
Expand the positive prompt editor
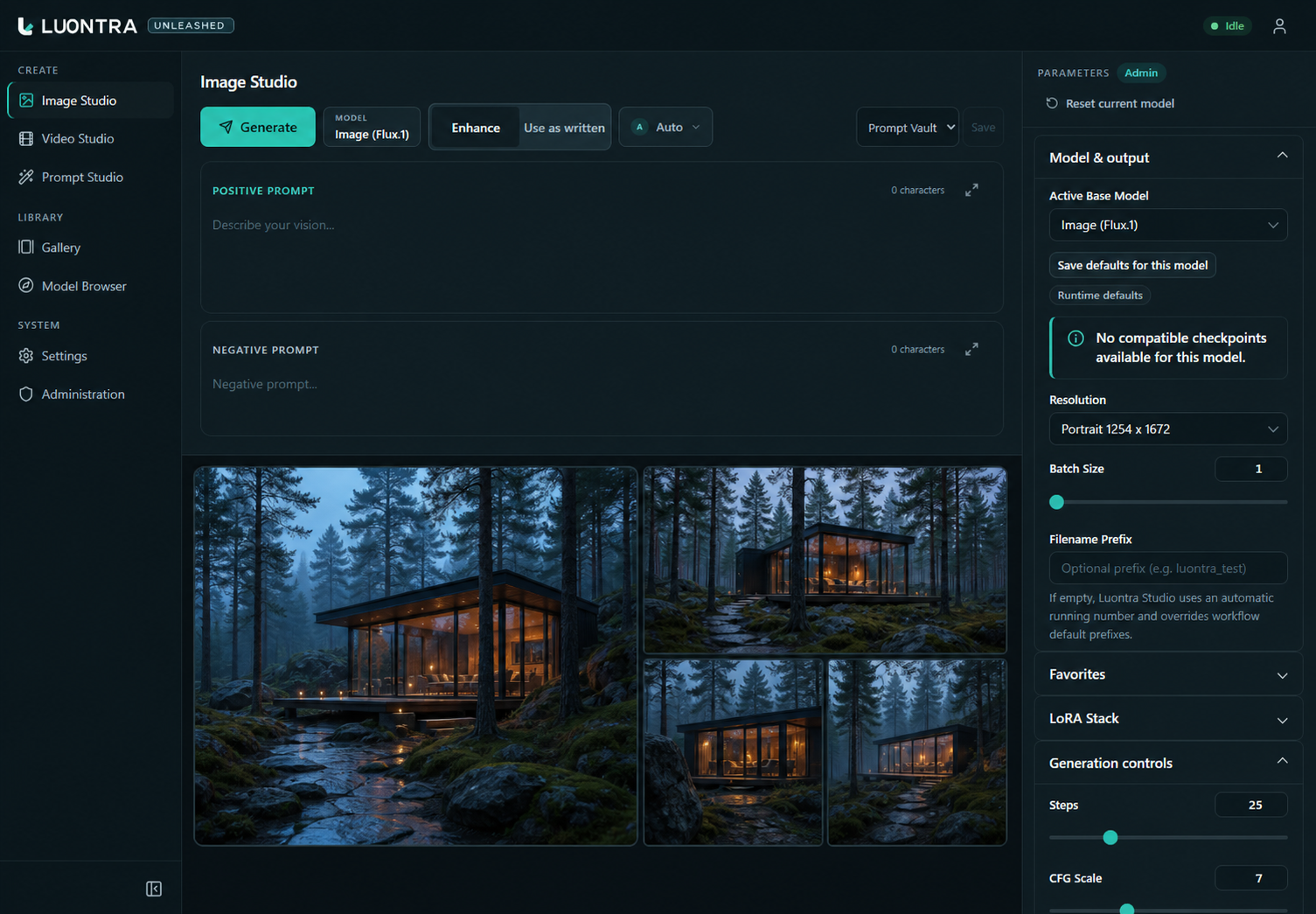[x=971, y=190]
